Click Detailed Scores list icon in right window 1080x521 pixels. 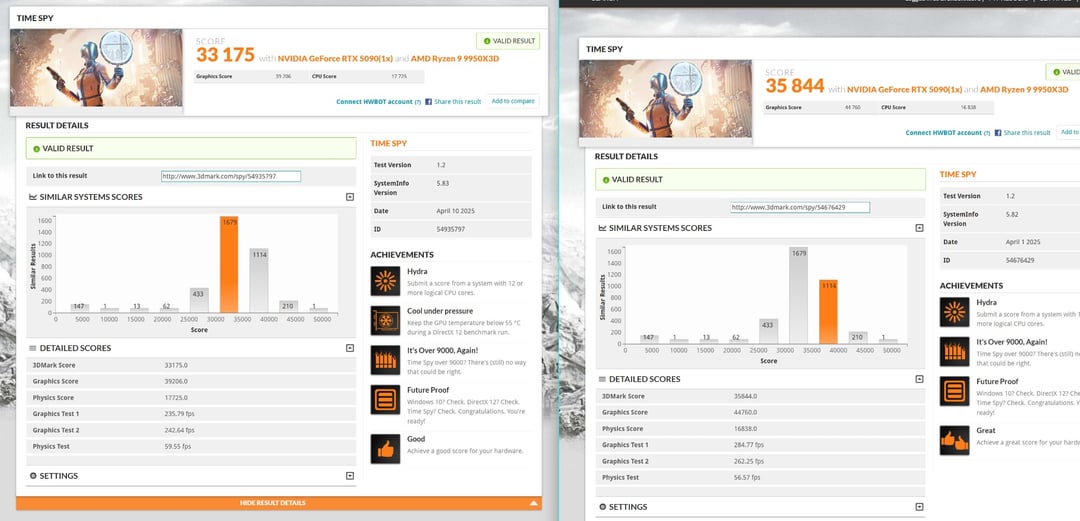point(602,379)
